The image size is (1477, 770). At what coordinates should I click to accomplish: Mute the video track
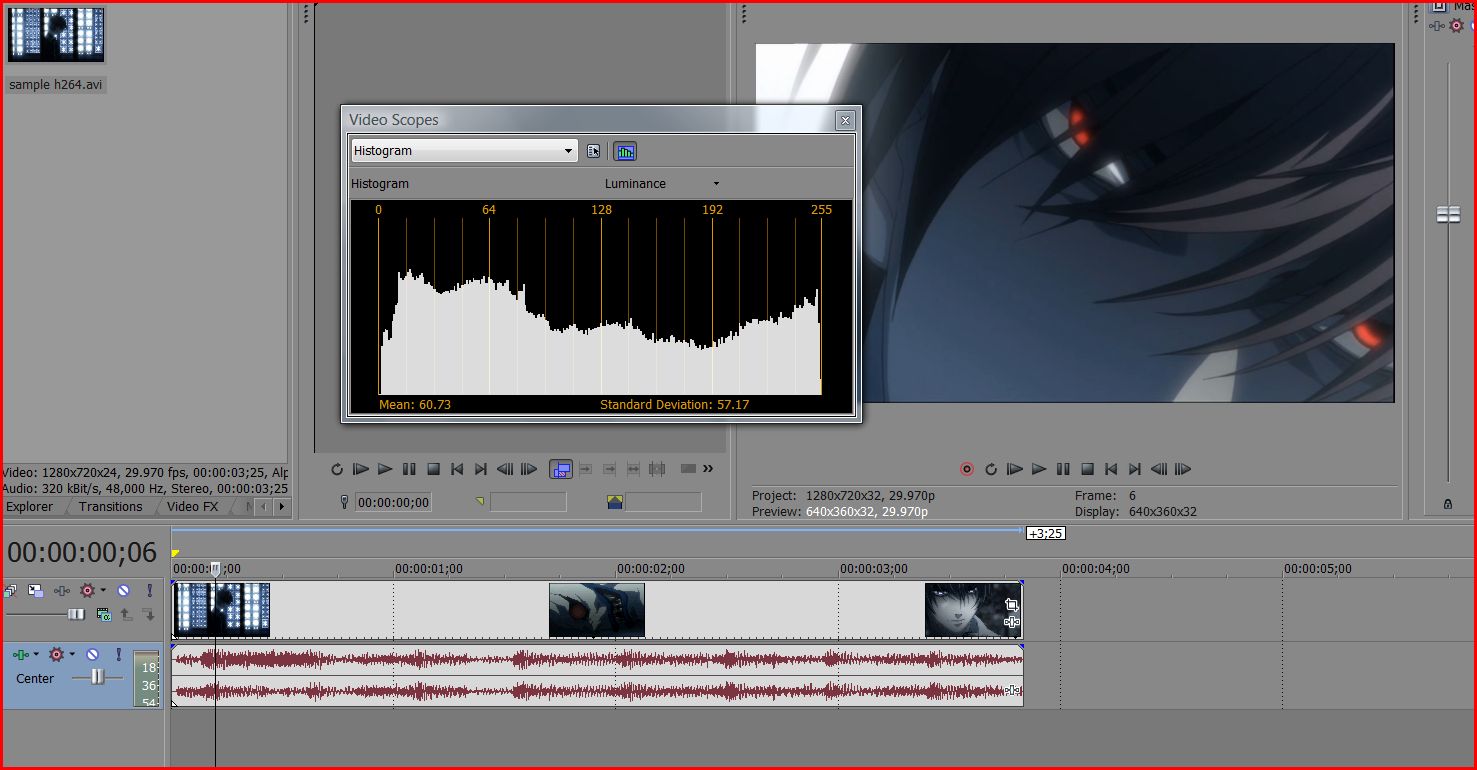coord(123,591)
